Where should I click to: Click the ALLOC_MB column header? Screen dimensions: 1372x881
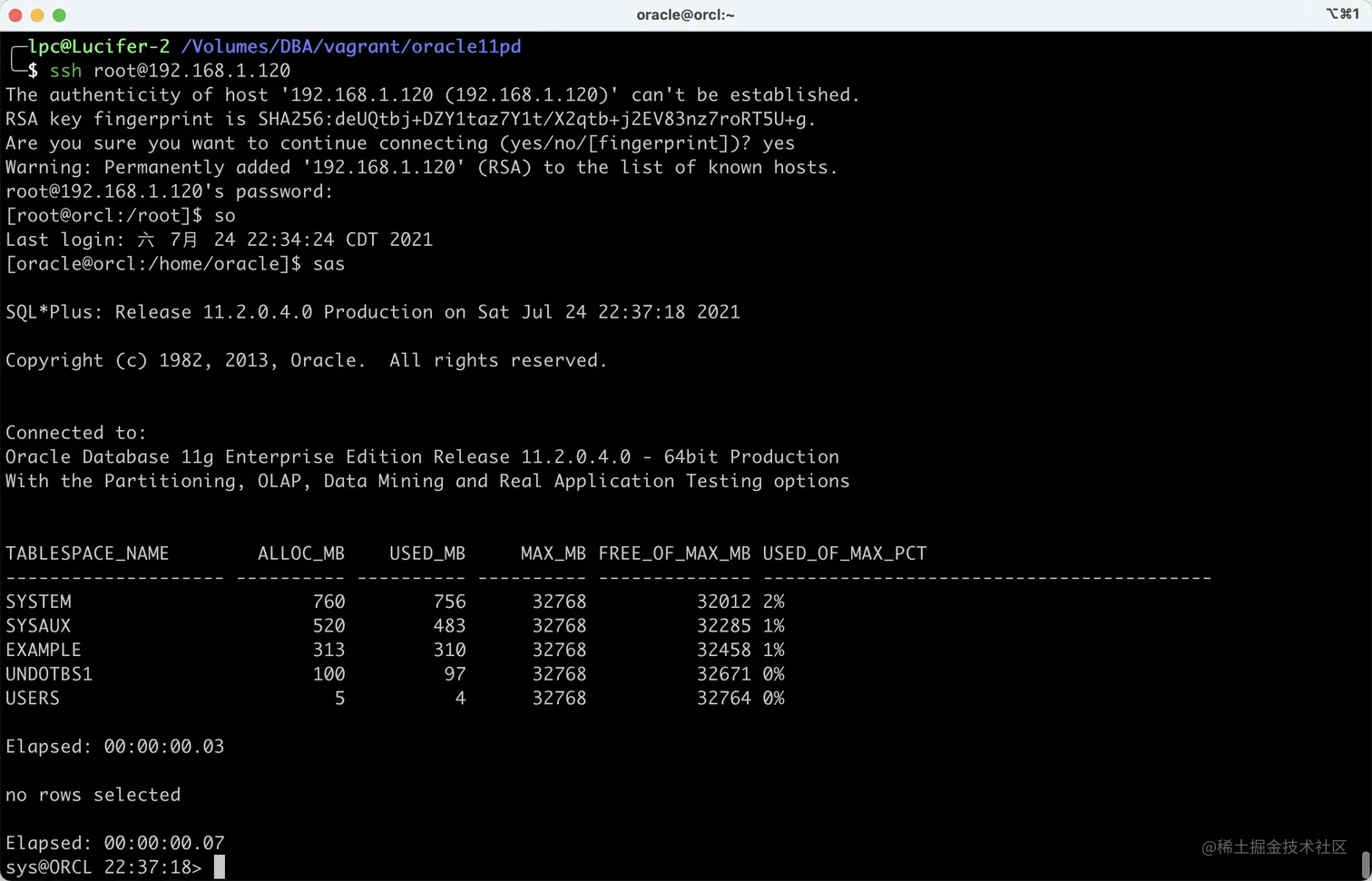[x=301, y=553]
